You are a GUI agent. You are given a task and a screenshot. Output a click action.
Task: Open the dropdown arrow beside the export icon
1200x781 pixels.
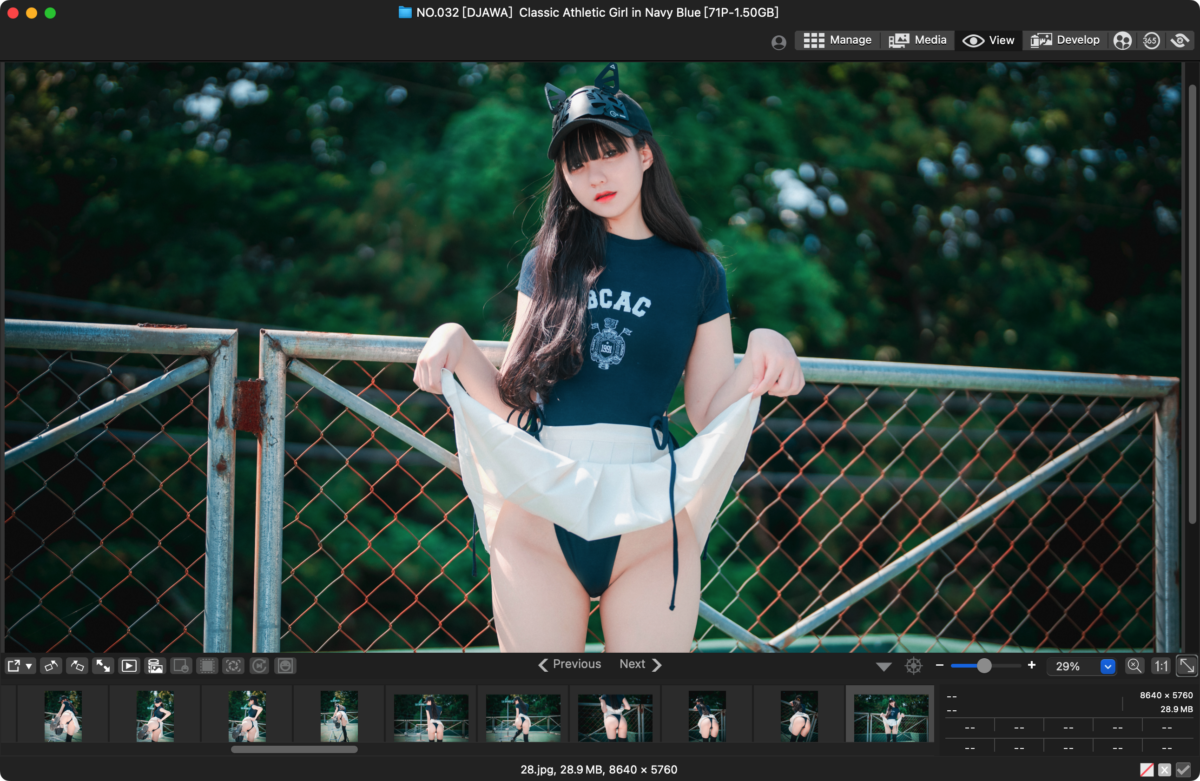tap(29, 666)
